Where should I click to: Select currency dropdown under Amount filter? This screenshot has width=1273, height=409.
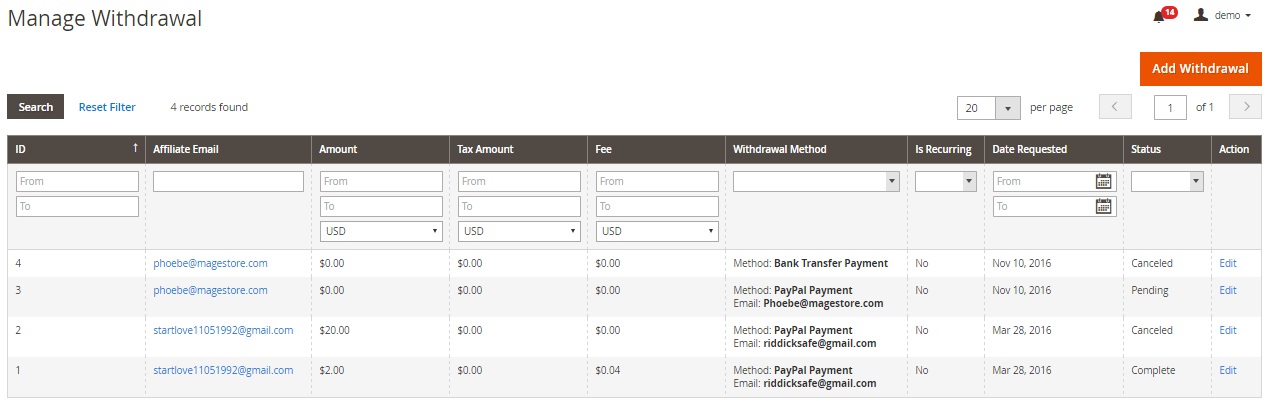(x=380, y=231)
